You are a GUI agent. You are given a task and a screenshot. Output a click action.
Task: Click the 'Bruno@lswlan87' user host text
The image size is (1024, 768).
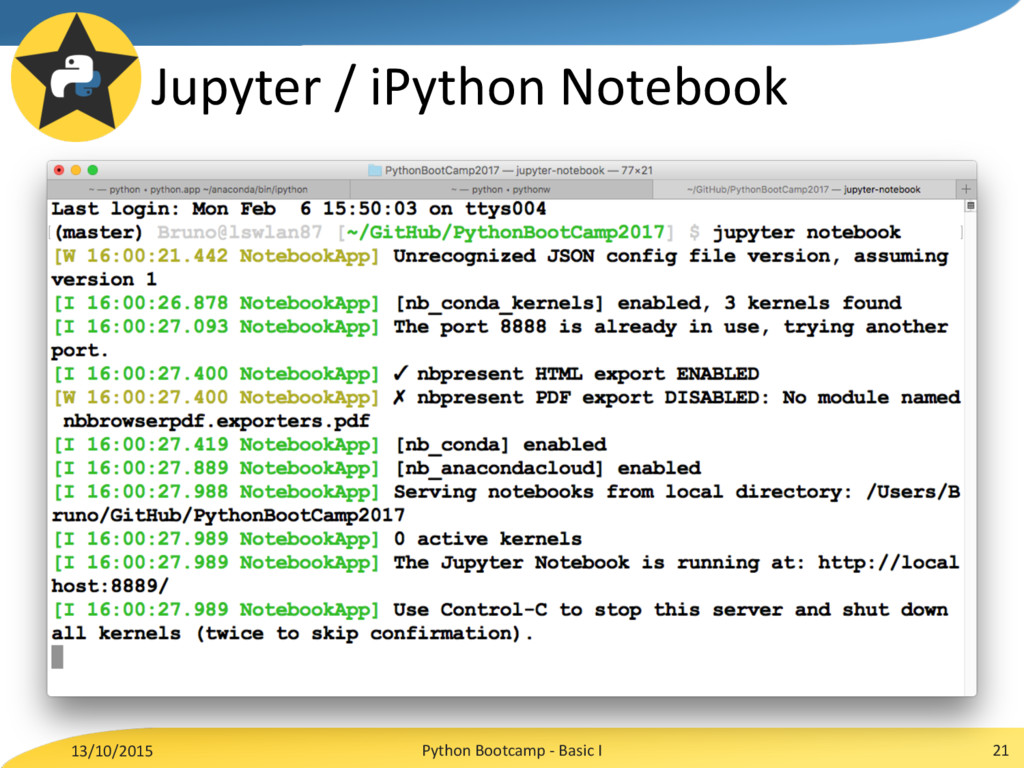[240, 232]
